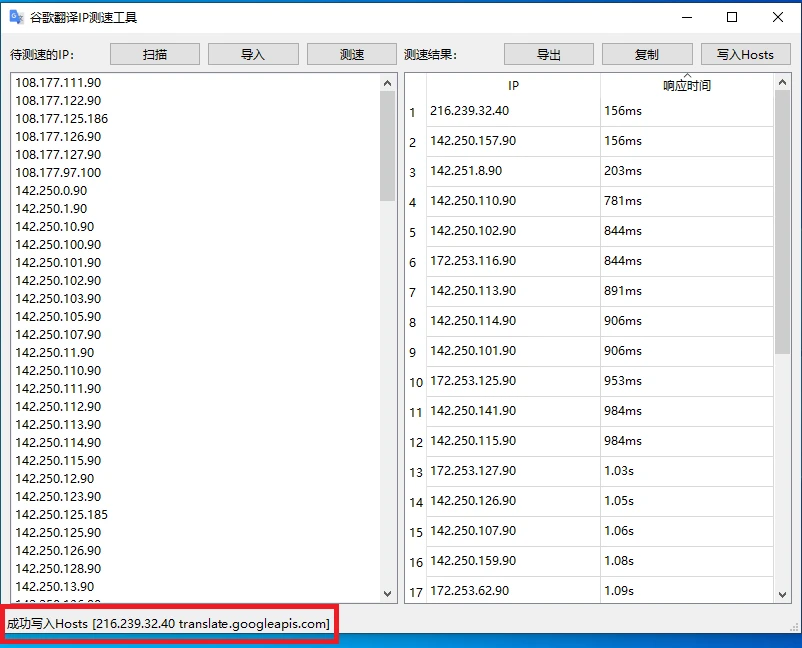The height and width of the screenshot is (648, 802).
Task: Export results with 导出 button
Action: pos(549,54)
